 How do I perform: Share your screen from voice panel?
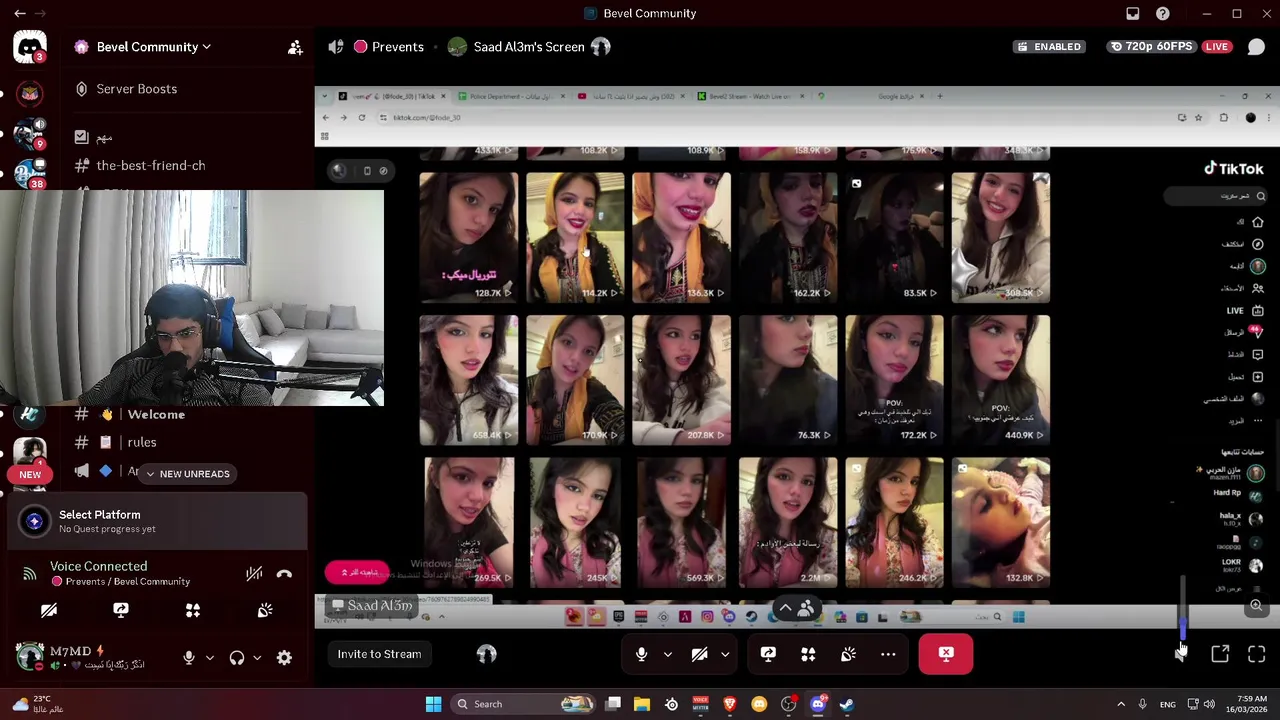121,610
